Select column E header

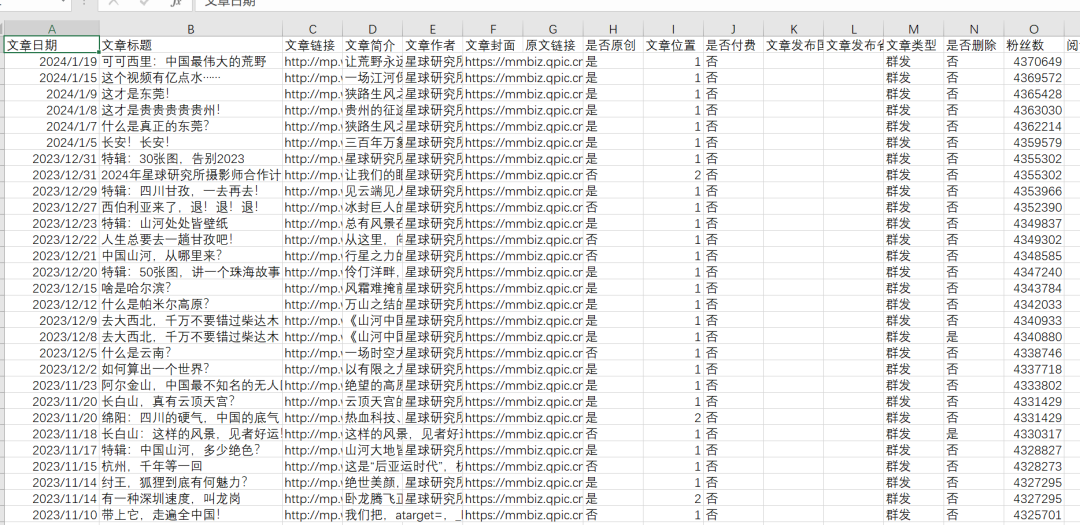pos(433,29)
